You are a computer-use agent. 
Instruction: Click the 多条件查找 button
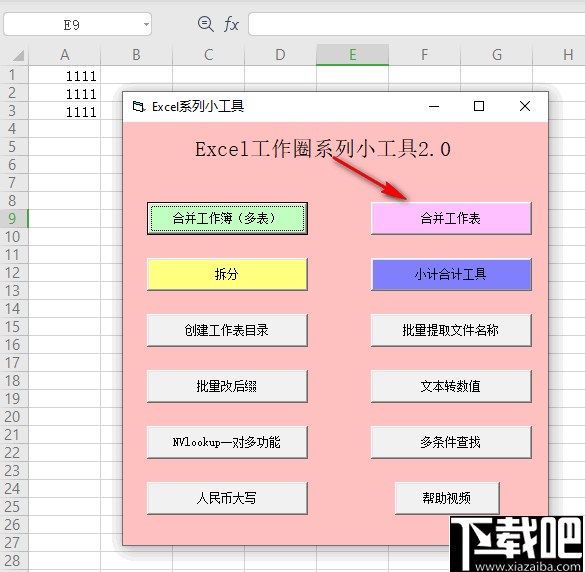point(451,442)
